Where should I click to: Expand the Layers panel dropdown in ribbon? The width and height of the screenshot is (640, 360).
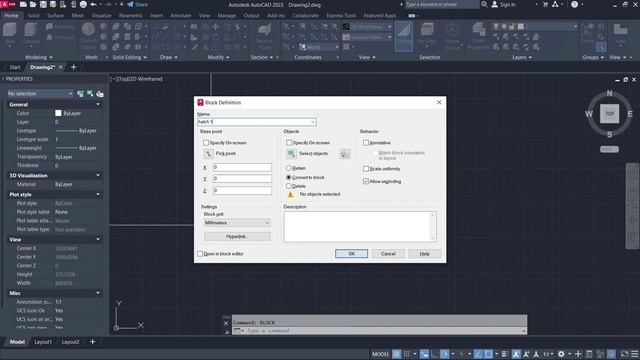[x=522, y=58]
